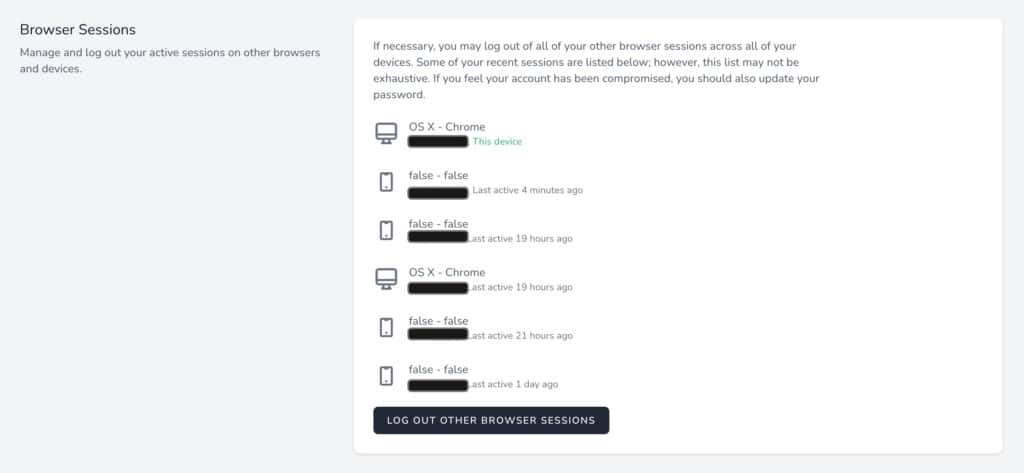This screenshot has width=1024, height=473.
Task: Click the phone icon last active 21 hours ago
Action: click(386, 327)
